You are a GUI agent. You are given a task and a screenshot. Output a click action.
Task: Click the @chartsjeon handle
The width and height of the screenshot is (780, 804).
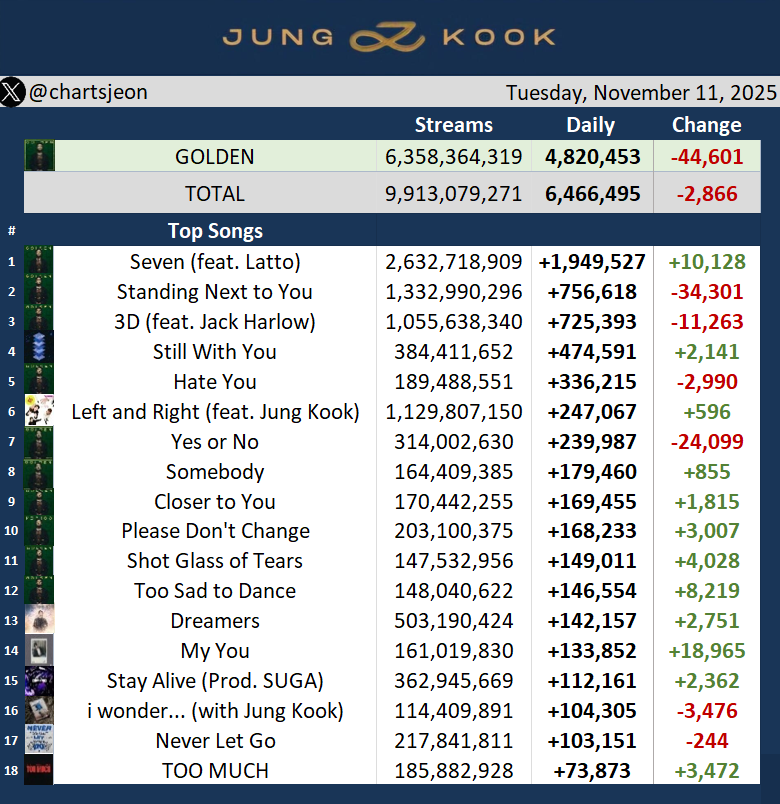coord(88,92)
